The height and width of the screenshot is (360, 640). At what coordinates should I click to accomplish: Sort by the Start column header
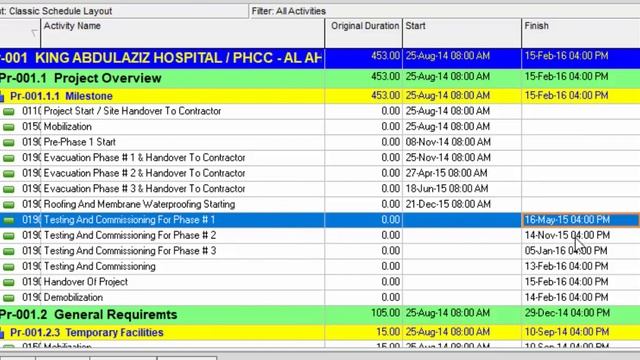pos(462,33)
